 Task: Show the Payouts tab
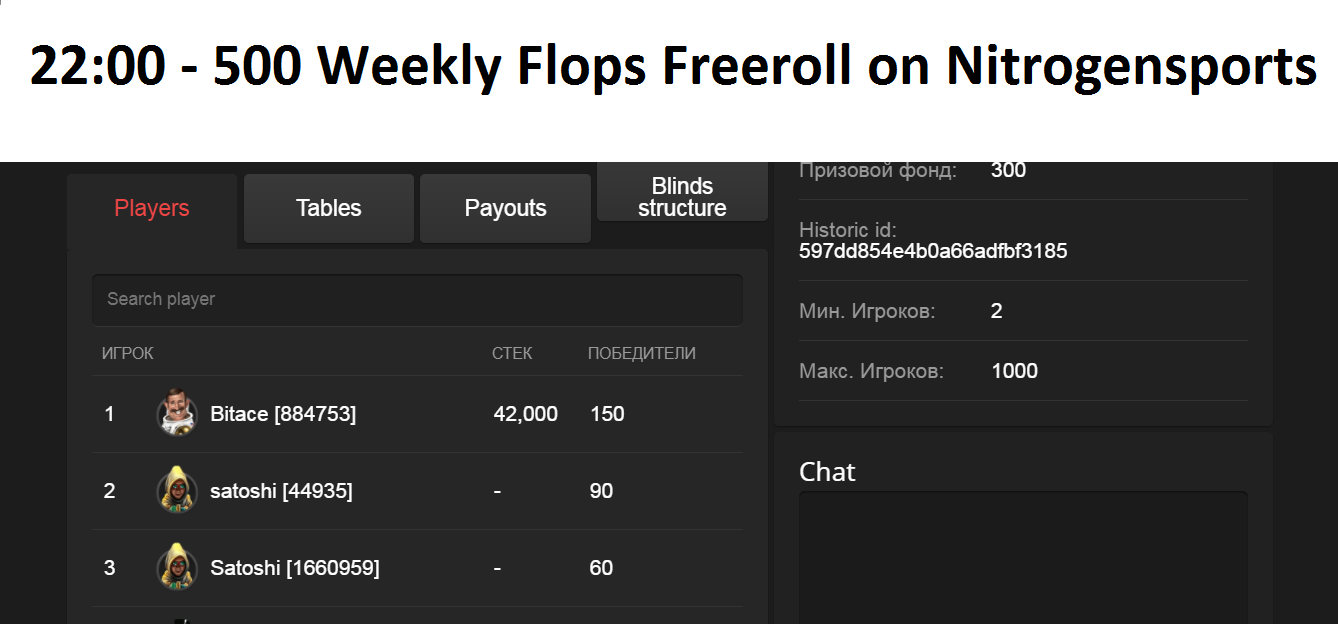pyautogui.click(x=505, y=208)
